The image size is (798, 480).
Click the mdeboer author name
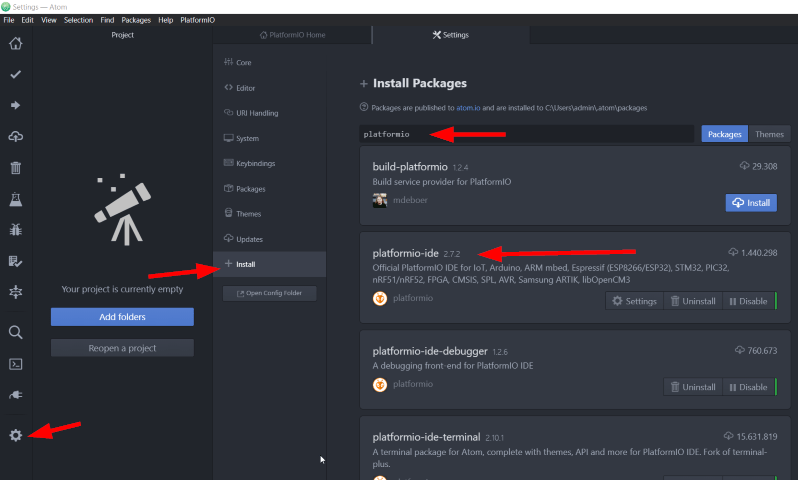[x=410, y=200]
